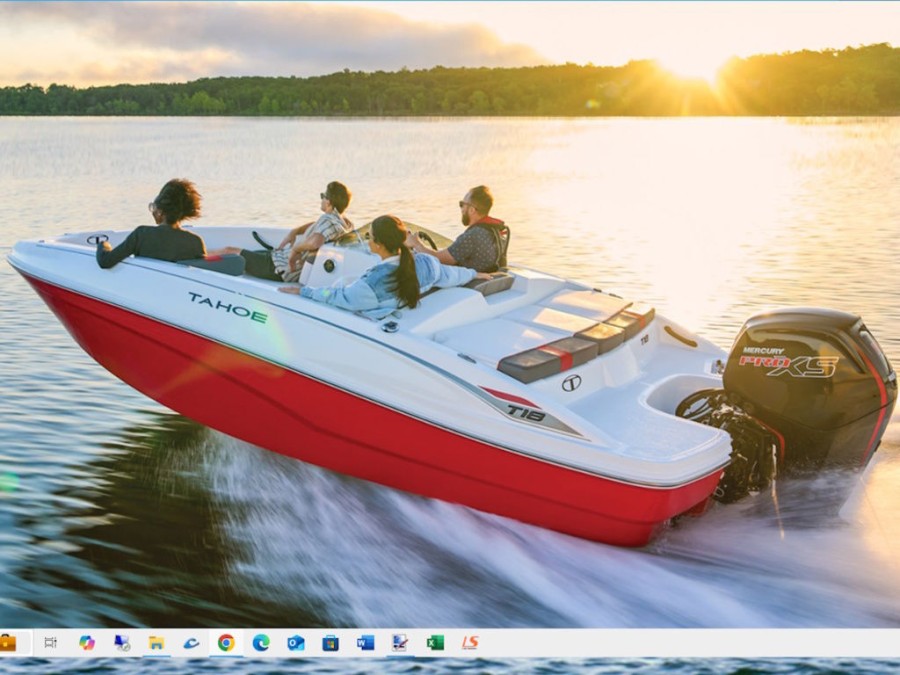The width and height of the screenshot is (900, 675).
Task: Switch to the monitor-with-pen app icon
Action: (400, 643)
